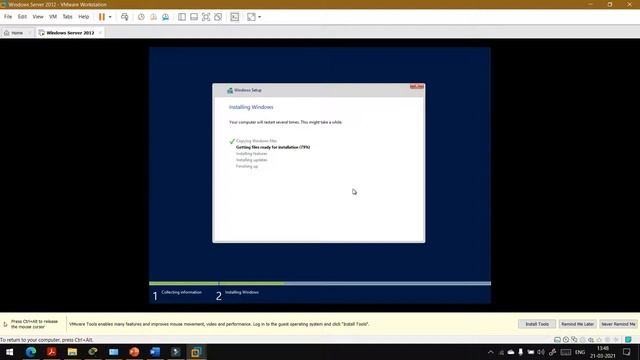The image size is (640, 360).
Task: Click Never Remind Me button
Action: (618, 324)
